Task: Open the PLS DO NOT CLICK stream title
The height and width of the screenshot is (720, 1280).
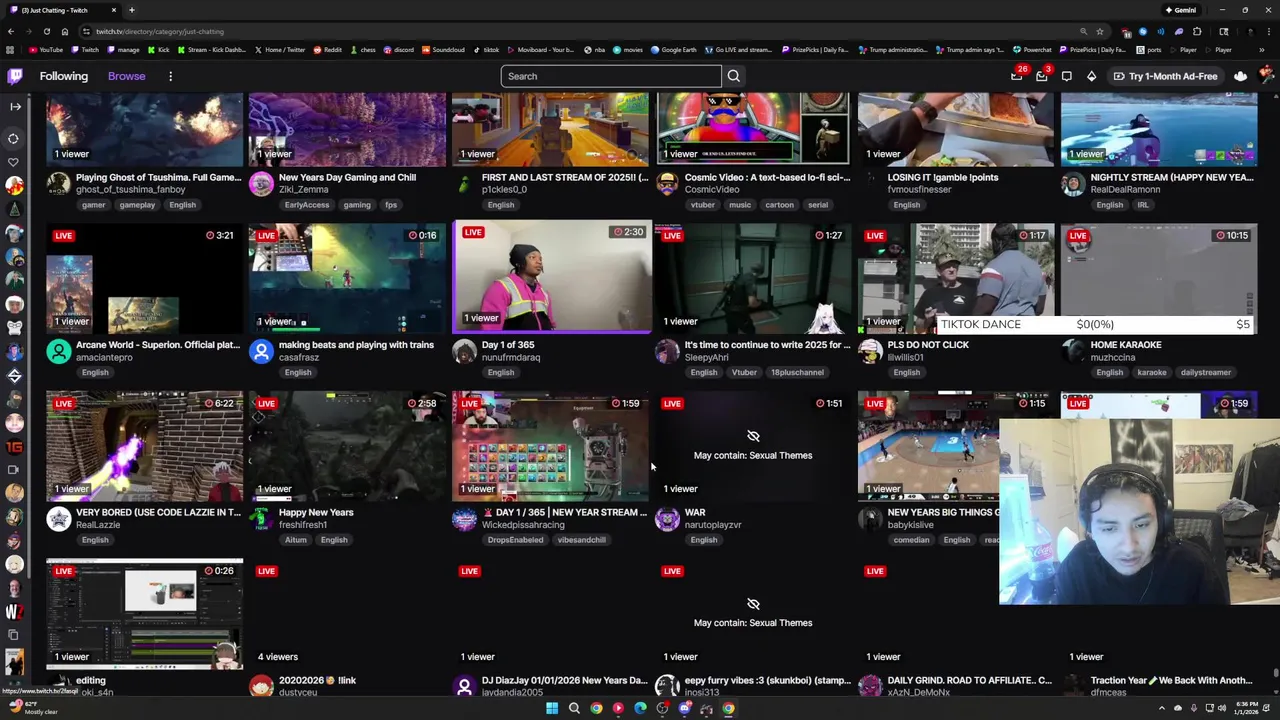Action: click(x=928, y=345)
